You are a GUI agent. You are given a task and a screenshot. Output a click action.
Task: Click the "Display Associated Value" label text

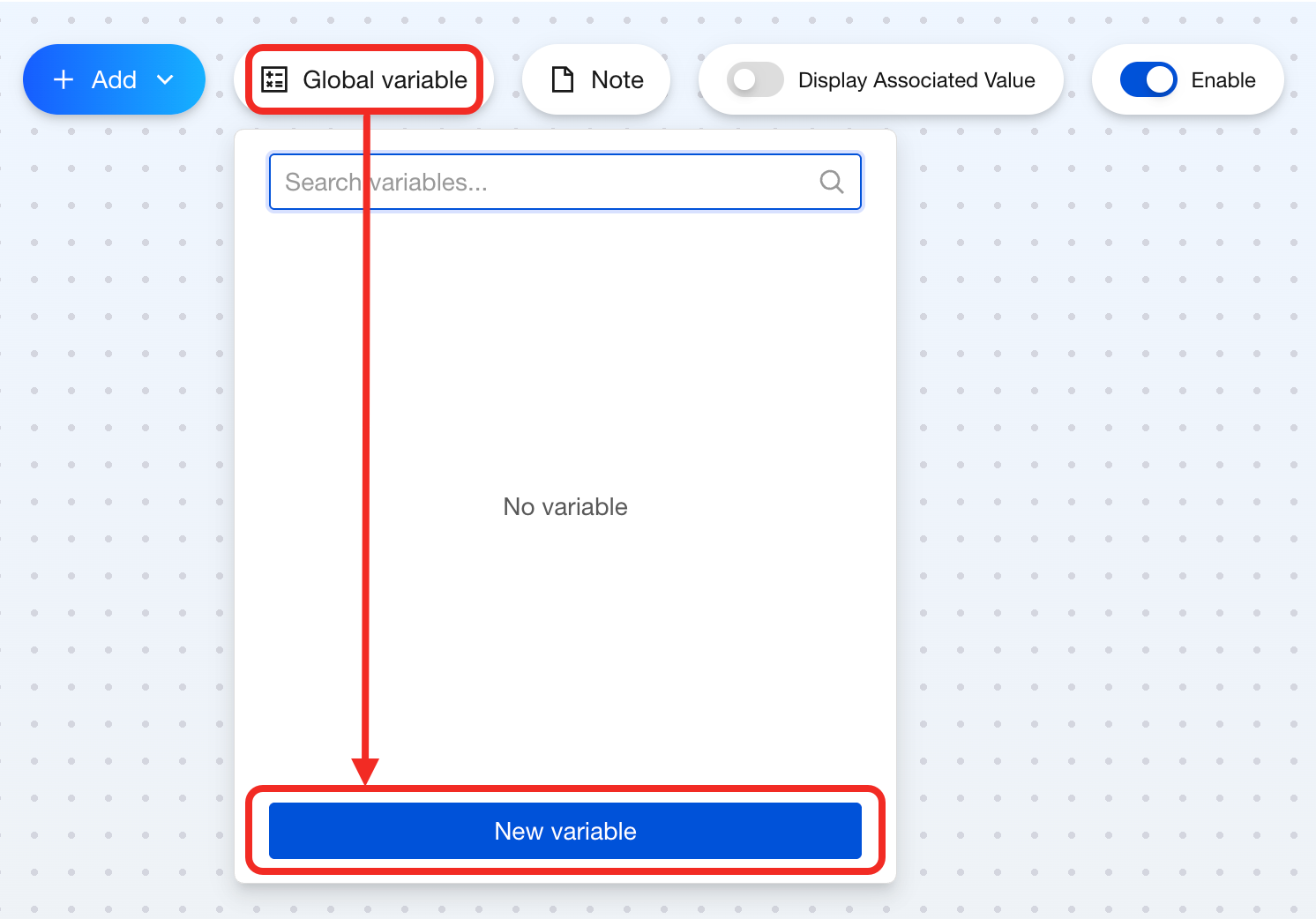pos(916,80)
